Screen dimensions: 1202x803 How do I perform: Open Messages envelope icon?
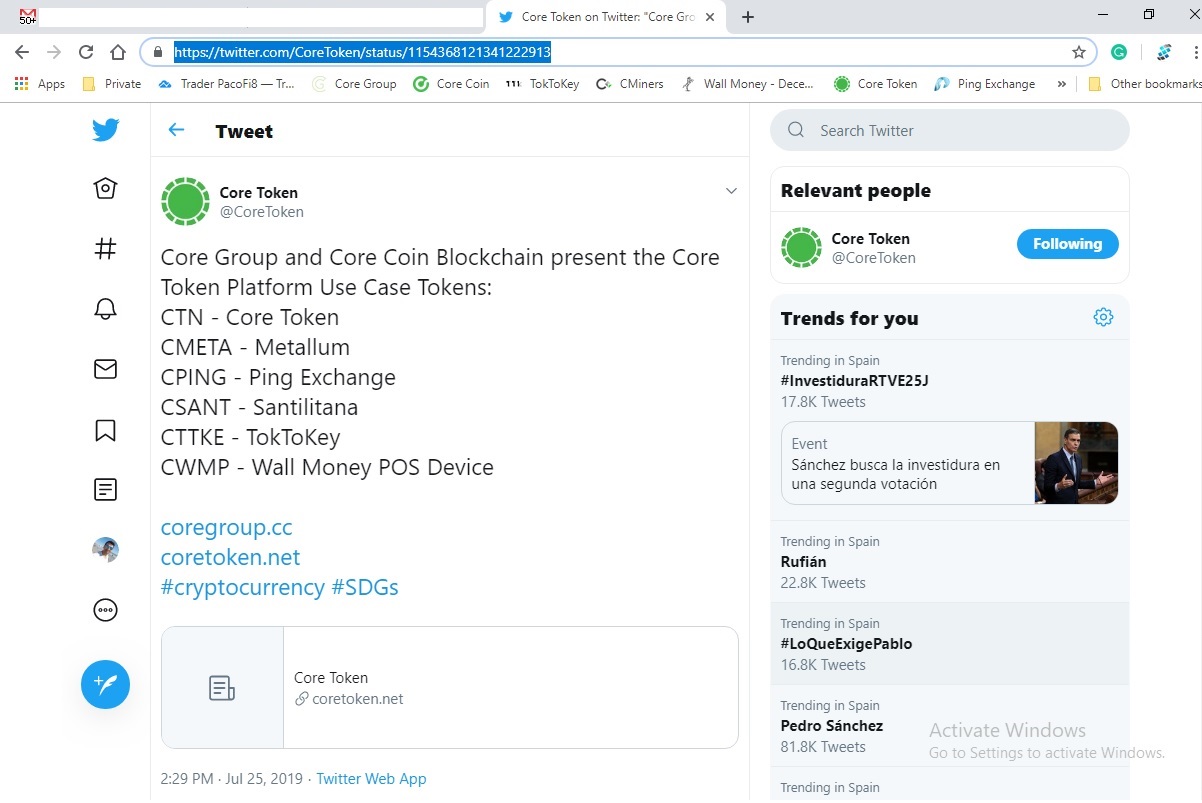[105, 369]
